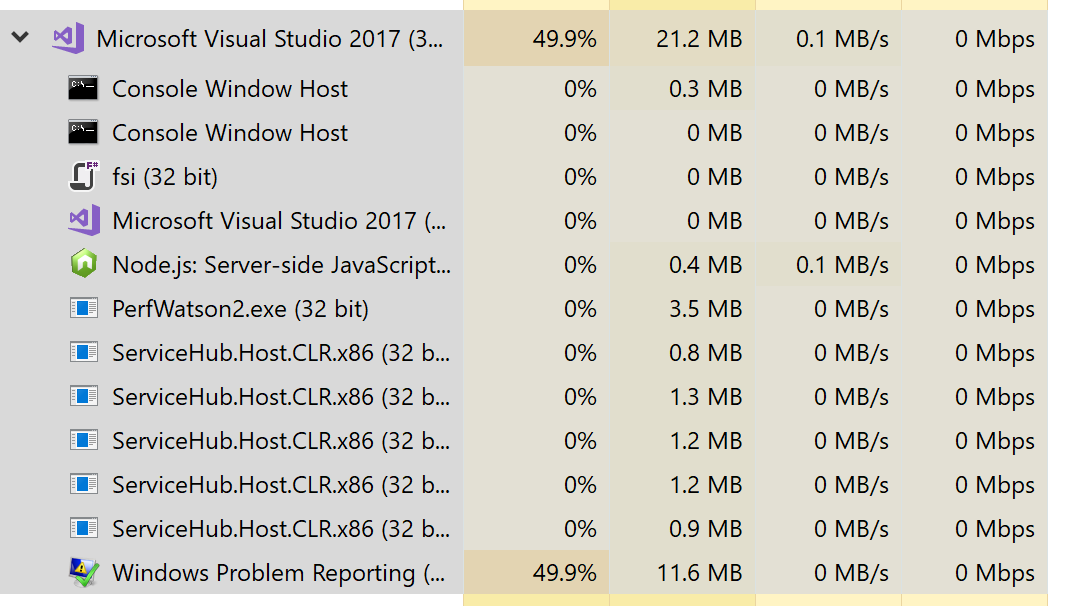Click the first Console Window Host icon
Screen dimensions: 1068x606
coord(83,88)
